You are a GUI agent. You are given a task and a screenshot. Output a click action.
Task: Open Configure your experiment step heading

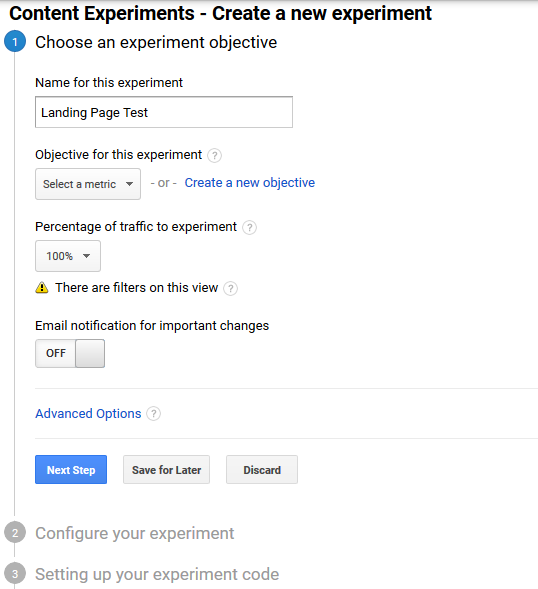point(134,533)
